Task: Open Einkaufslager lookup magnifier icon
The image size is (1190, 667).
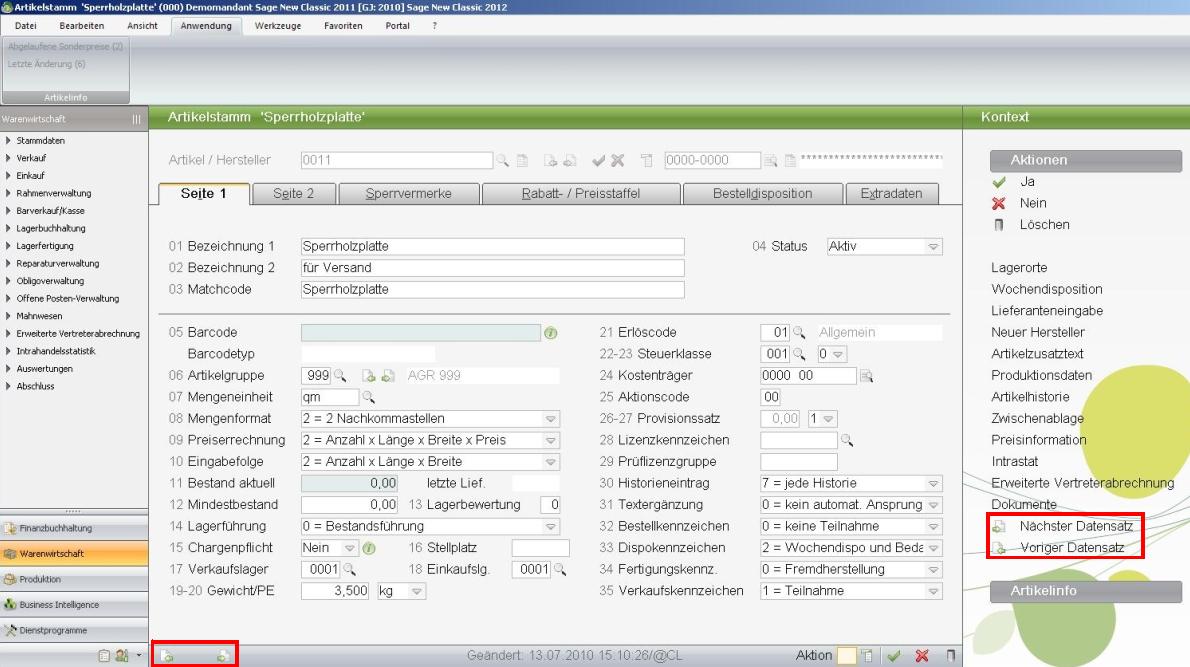Action: [560, 569]
